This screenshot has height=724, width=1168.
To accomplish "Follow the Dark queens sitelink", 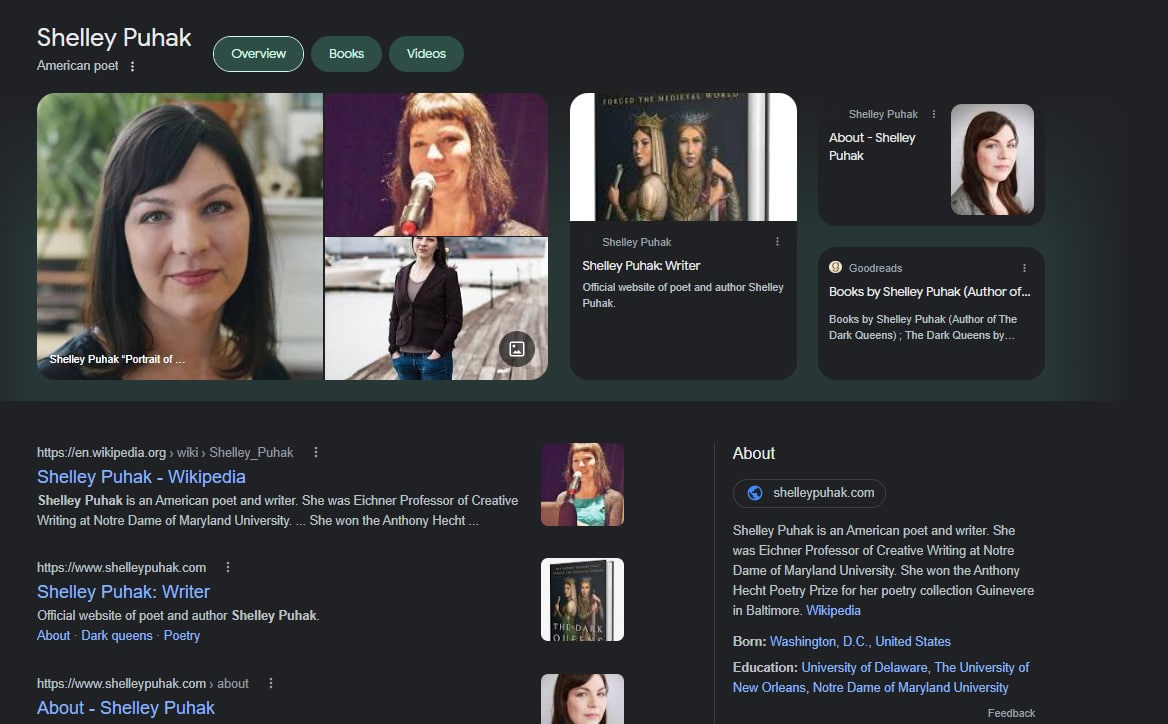I will point(117,635).
